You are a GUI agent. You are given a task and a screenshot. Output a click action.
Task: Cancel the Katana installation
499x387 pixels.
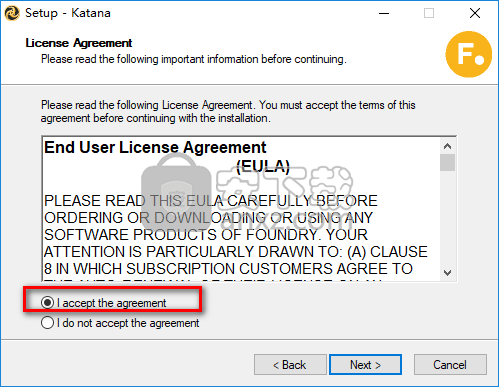[x=450, y=365]
